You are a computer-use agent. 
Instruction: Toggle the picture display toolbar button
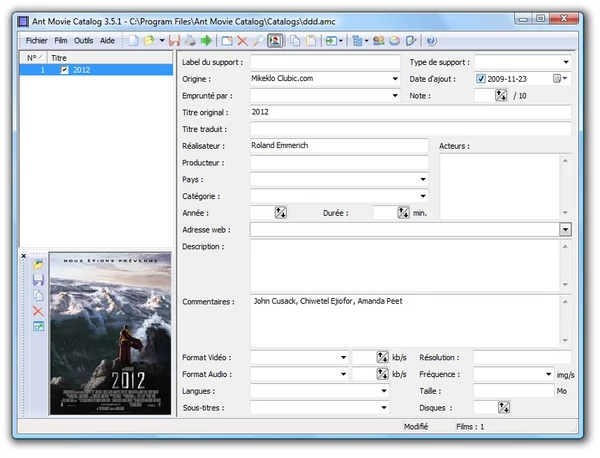point(275,41)
